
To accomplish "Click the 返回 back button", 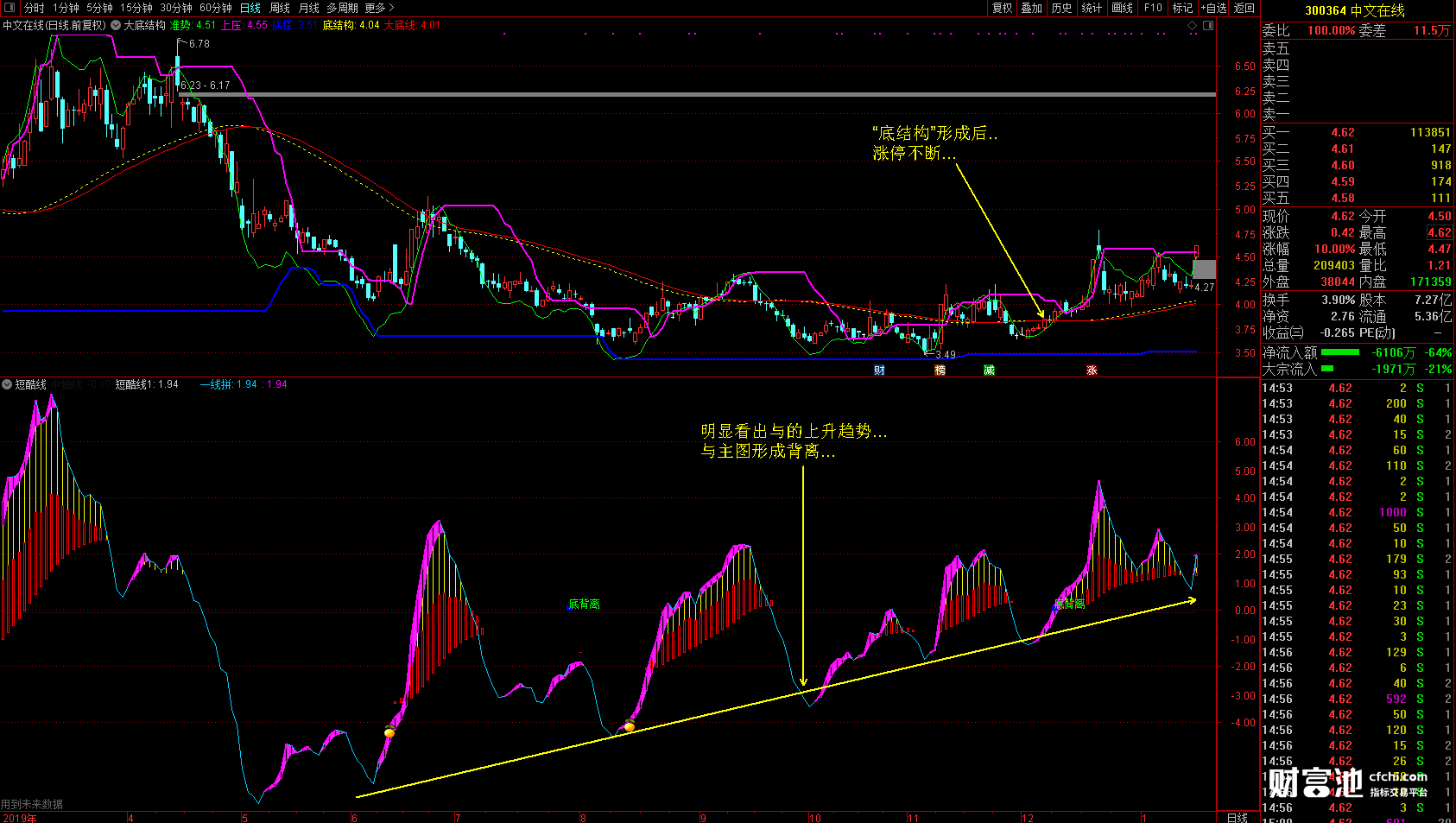I will point(1244,8).
